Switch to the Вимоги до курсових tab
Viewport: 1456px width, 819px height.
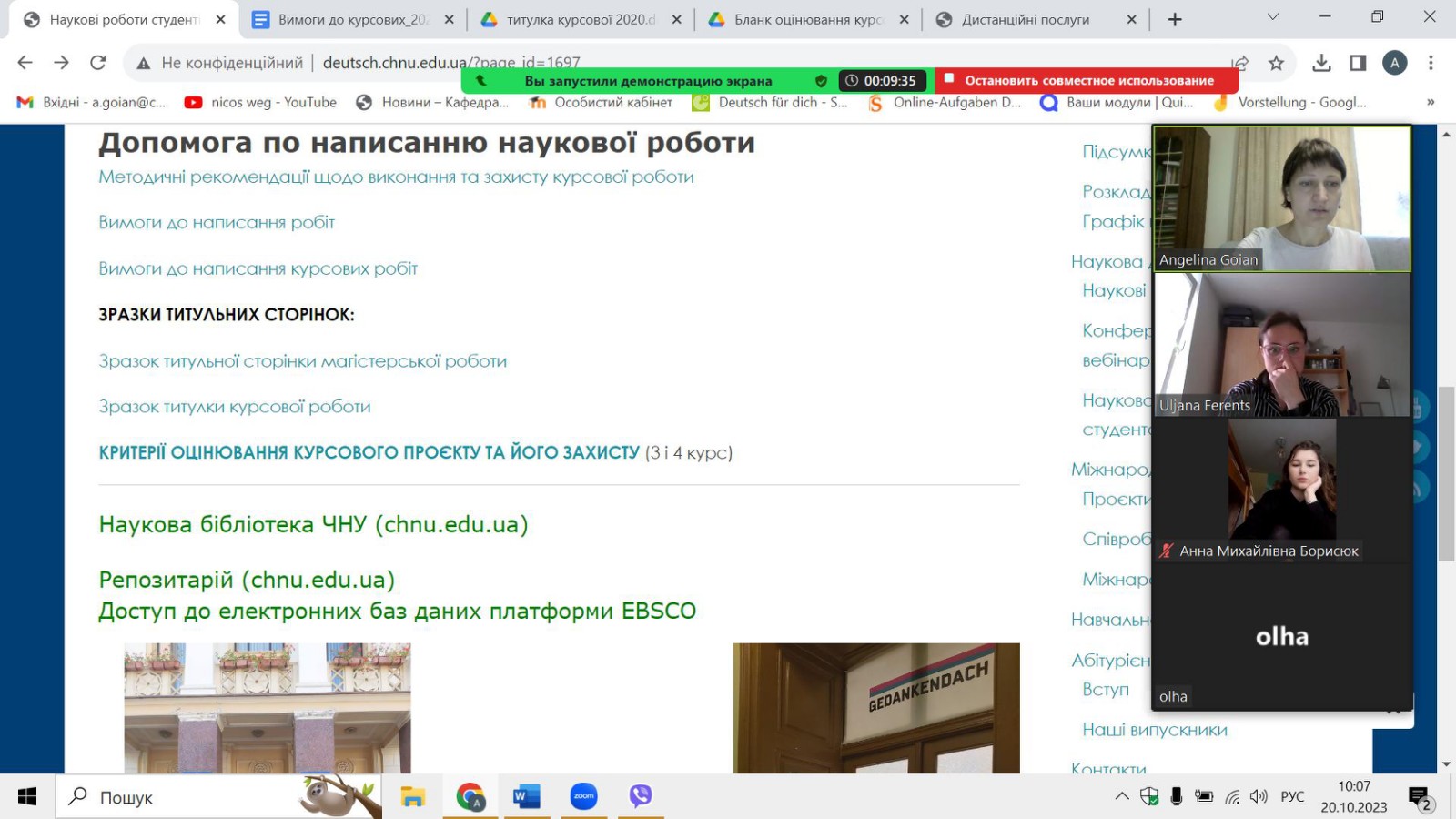[353, 19]
